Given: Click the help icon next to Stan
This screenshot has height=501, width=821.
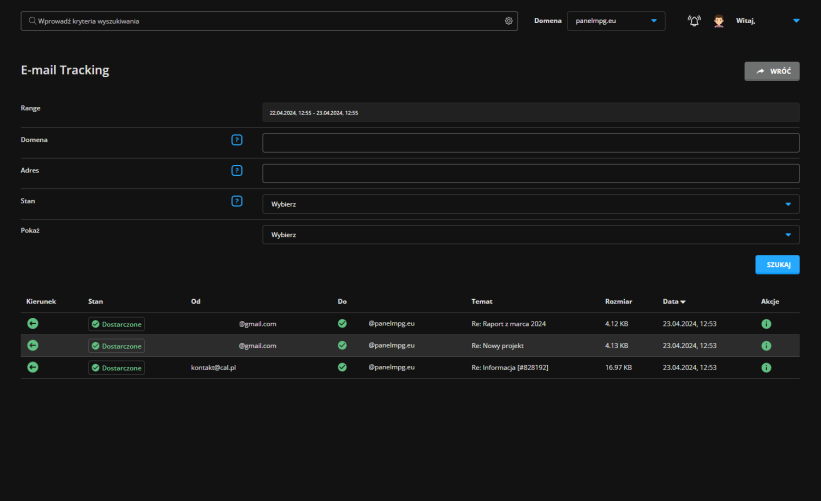Looking at the screenshot, I should [x=237, y=201].
